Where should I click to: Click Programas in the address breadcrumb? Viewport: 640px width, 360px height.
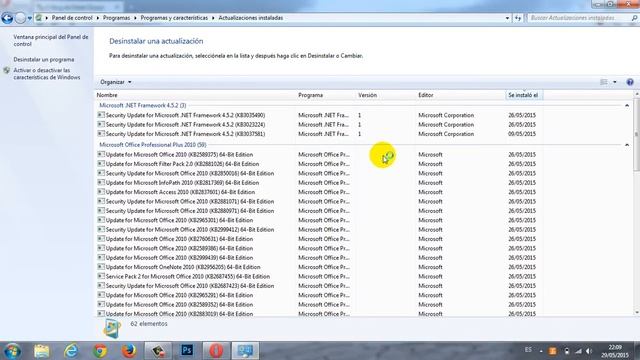(116, 18)
